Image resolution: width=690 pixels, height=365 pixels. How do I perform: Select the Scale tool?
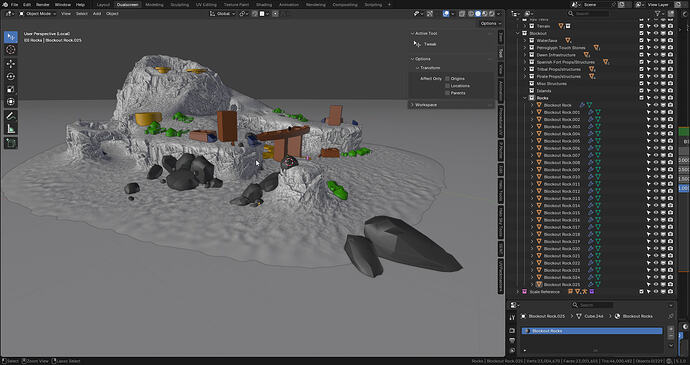click(x=11, y=89)
